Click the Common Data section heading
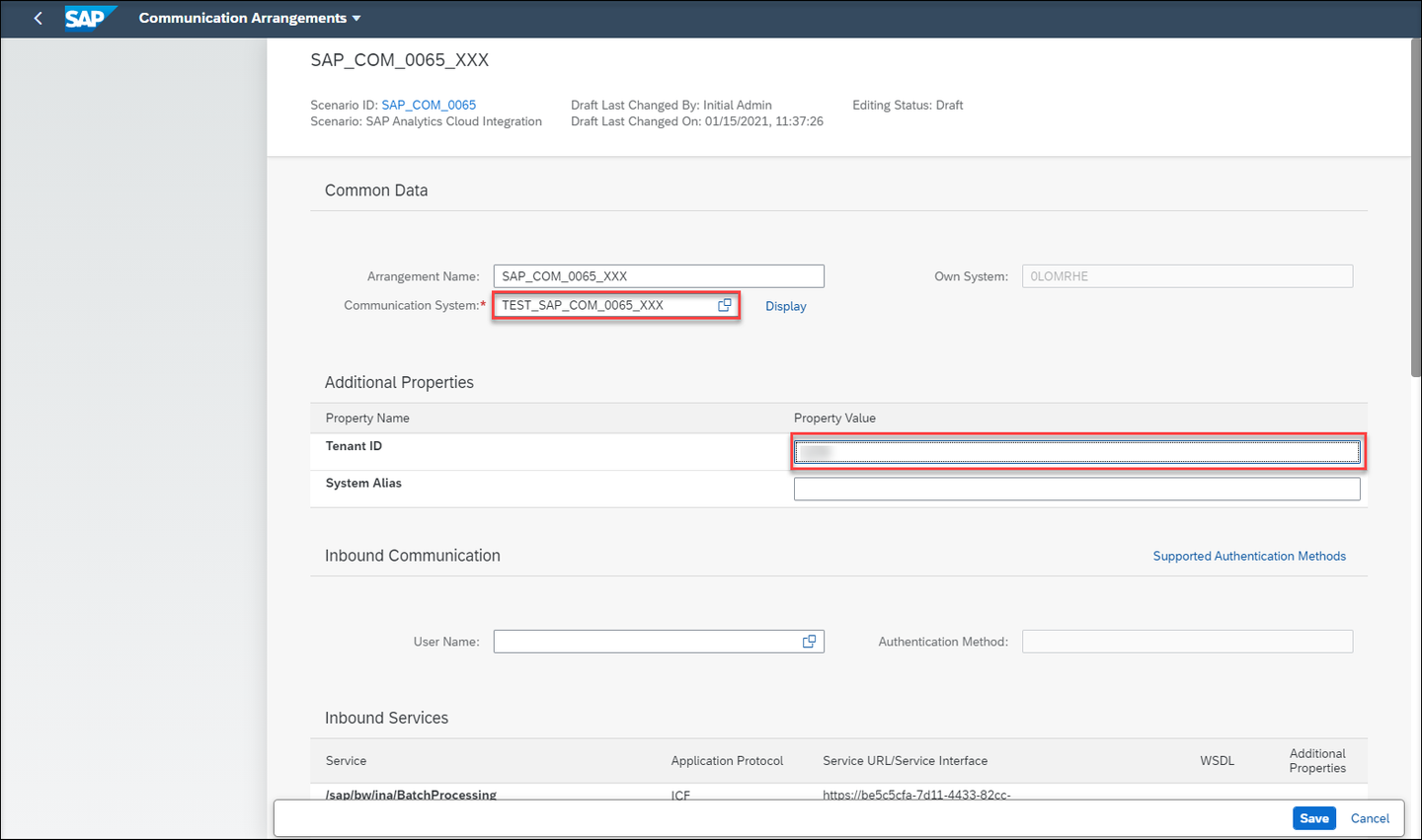This screenshot has height=840, width=1422. point(376,191)
